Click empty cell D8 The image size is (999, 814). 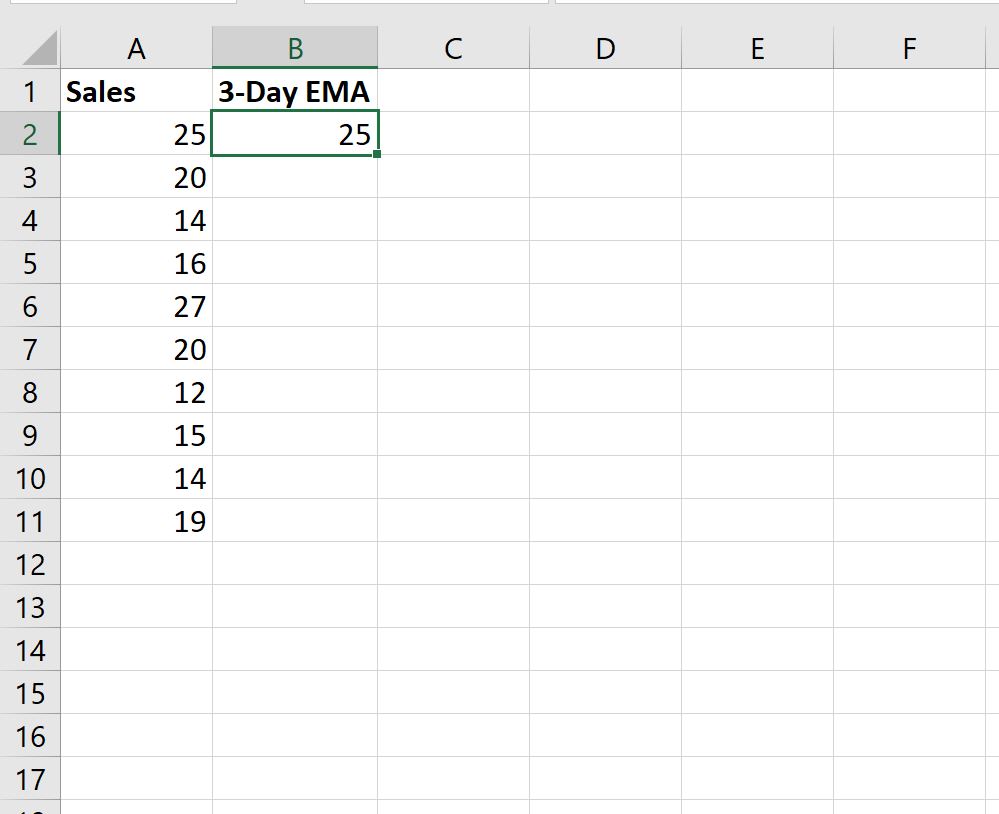[605, 392]
